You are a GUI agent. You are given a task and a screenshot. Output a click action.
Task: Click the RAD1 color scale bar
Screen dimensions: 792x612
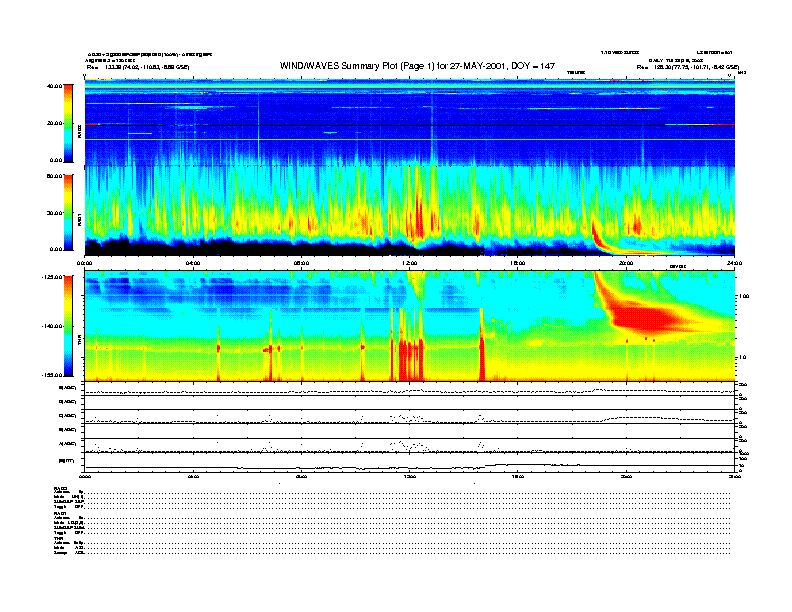coord(68,212)
